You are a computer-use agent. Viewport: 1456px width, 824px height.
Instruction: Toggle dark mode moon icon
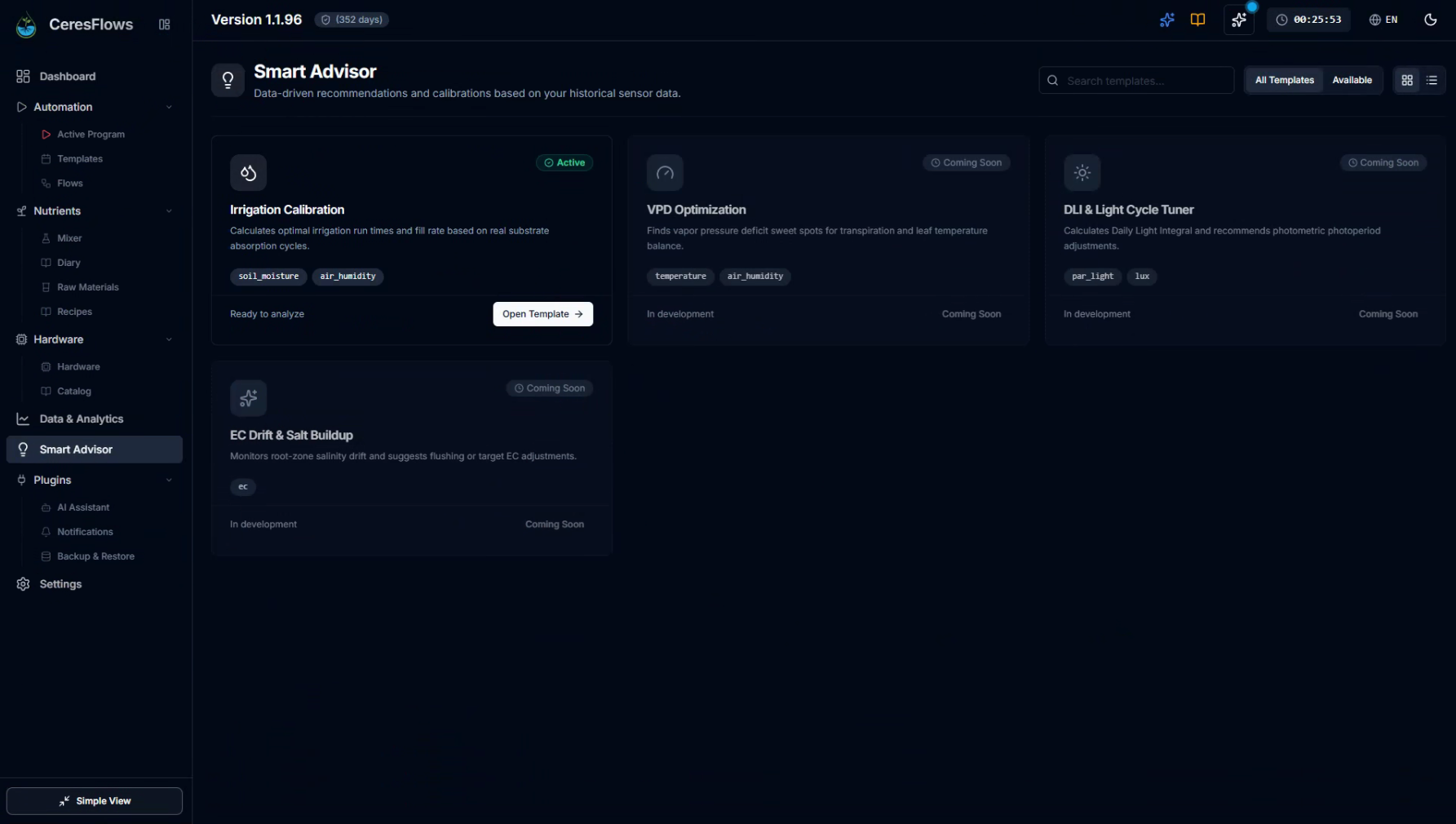(1430, 20)
